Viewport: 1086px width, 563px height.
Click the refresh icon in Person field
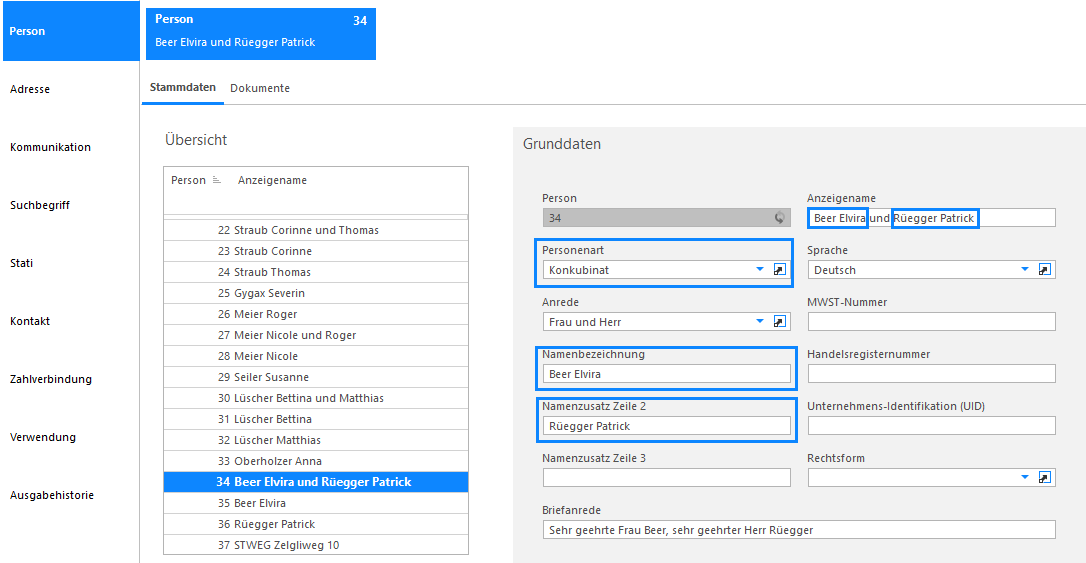779,217
